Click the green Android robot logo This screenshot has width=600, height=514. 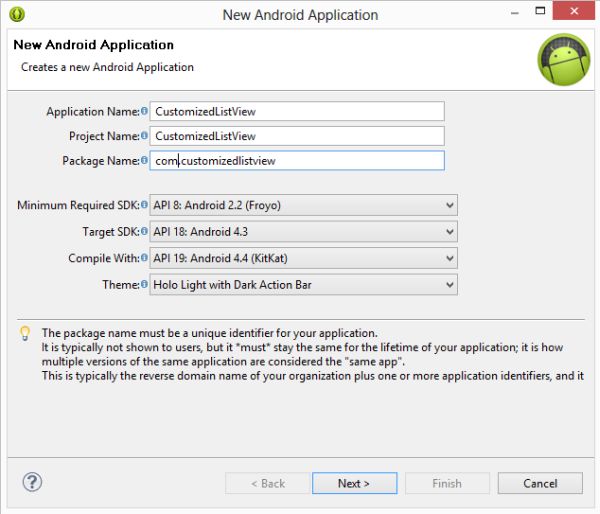coord(563,60)
